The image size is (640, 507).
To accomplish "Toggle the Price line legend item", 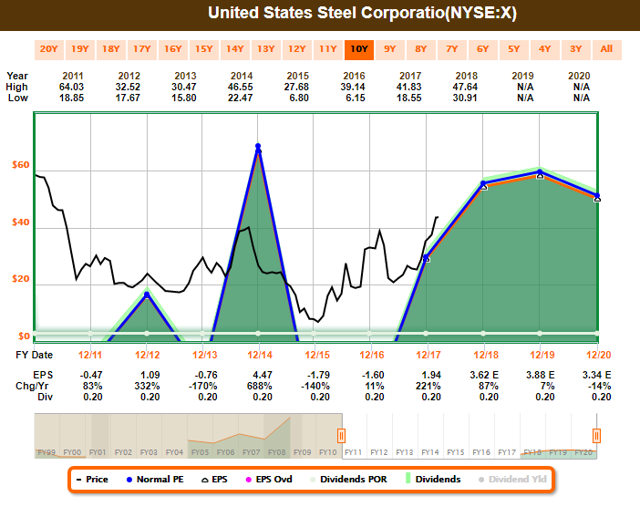I will click(92, 479).
